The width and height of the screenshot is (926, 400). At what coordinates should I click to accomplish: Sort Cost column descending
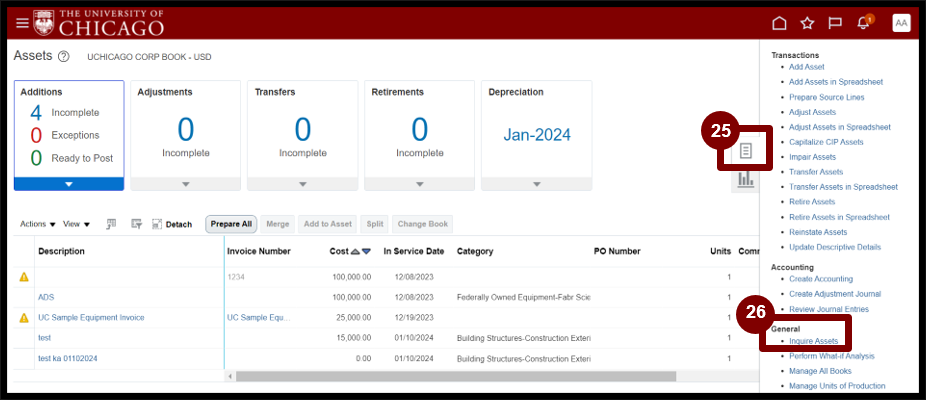click(366, 251)
